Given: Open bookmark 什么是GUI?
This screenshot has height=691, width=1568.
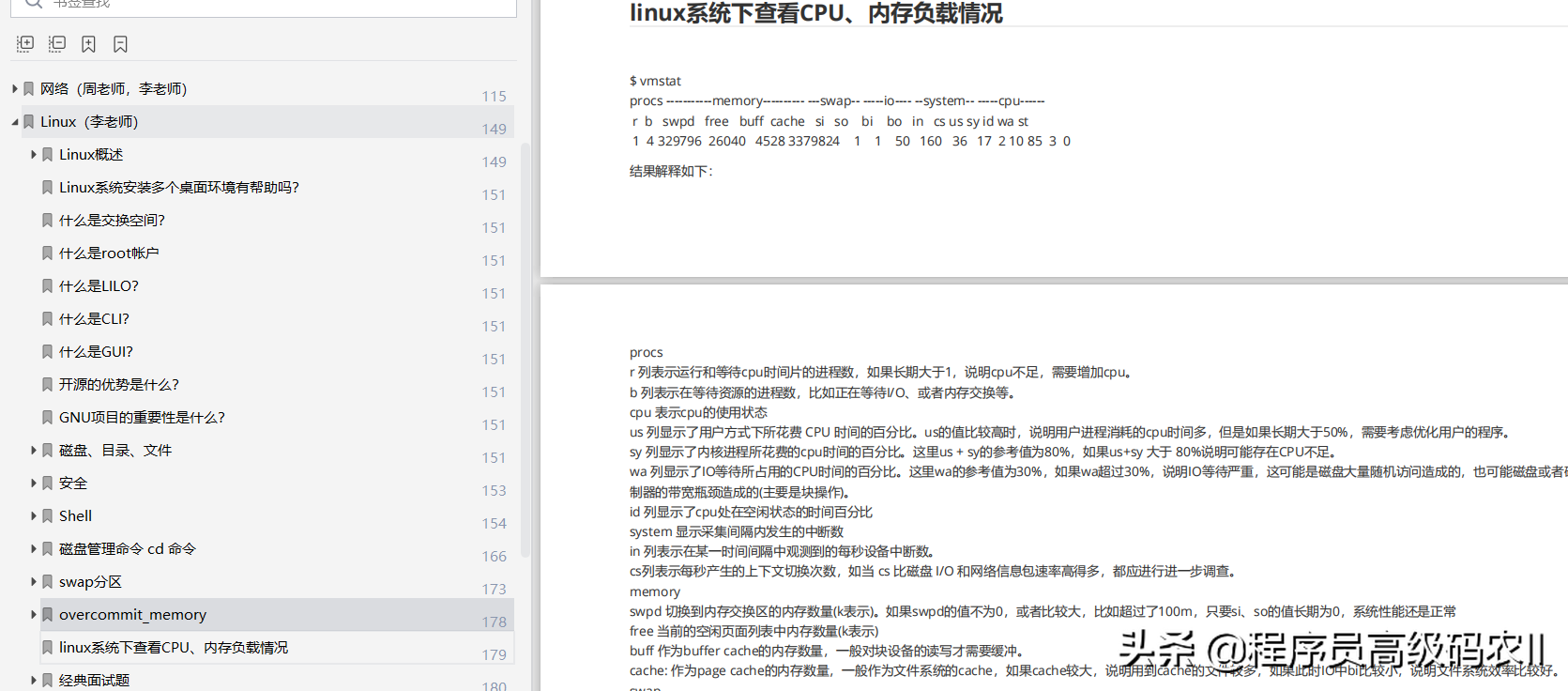Looking at the screenshot, I should point(96,351).
